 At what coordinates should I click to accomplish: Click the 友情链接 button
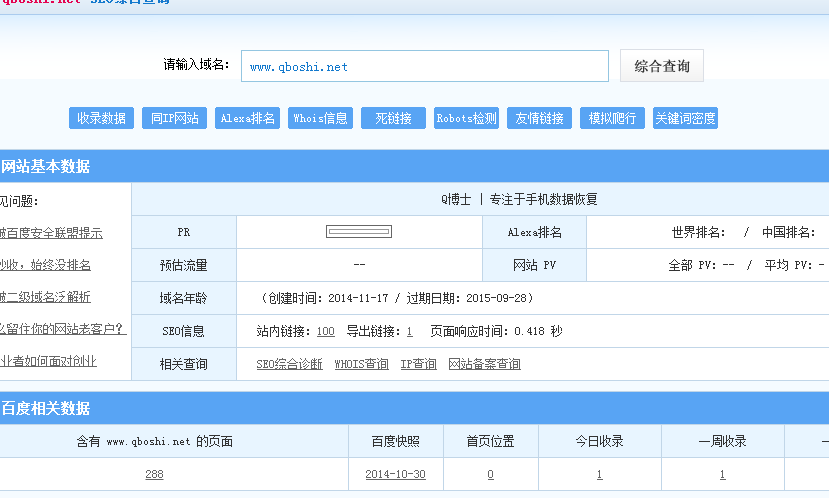539,118
